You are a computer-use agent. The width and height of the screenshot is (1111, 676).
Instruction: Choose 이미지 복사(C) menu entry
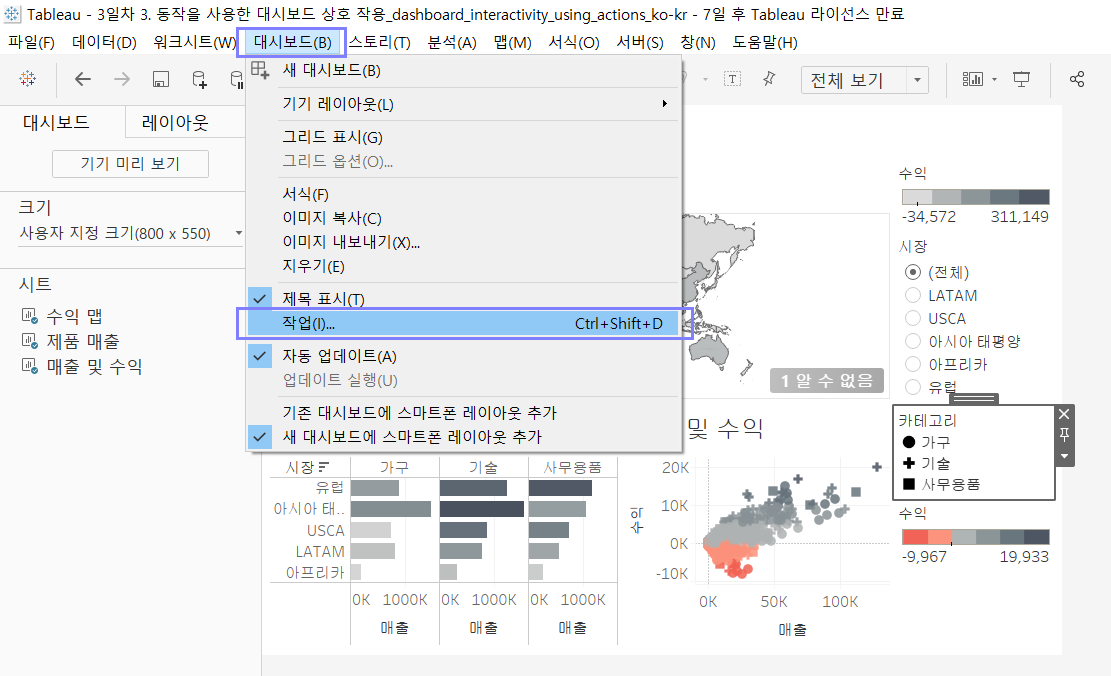pos(463,218)
